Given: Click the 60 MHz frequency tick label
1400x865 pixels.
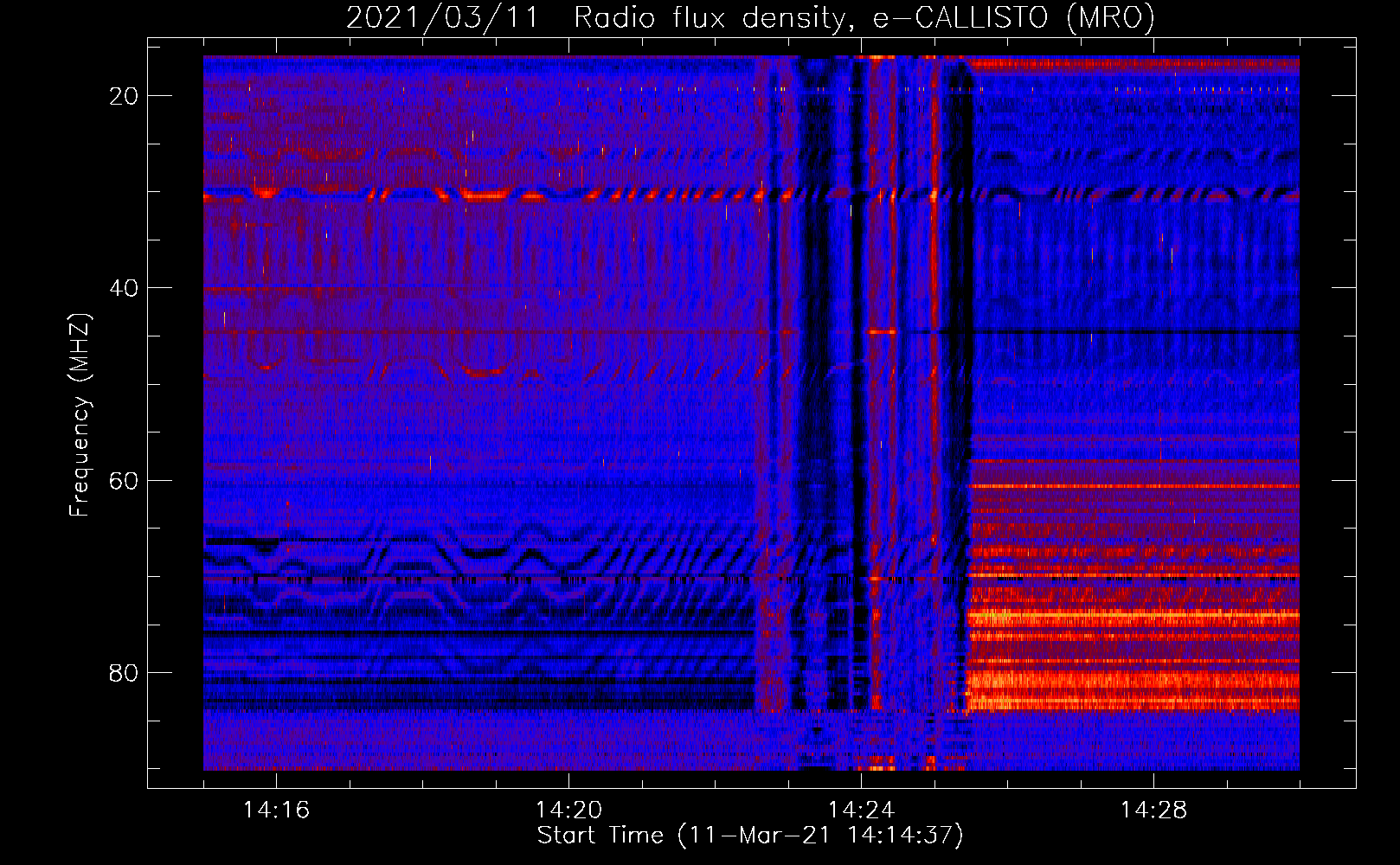Looking at the screenshot, I should [124, 480].
